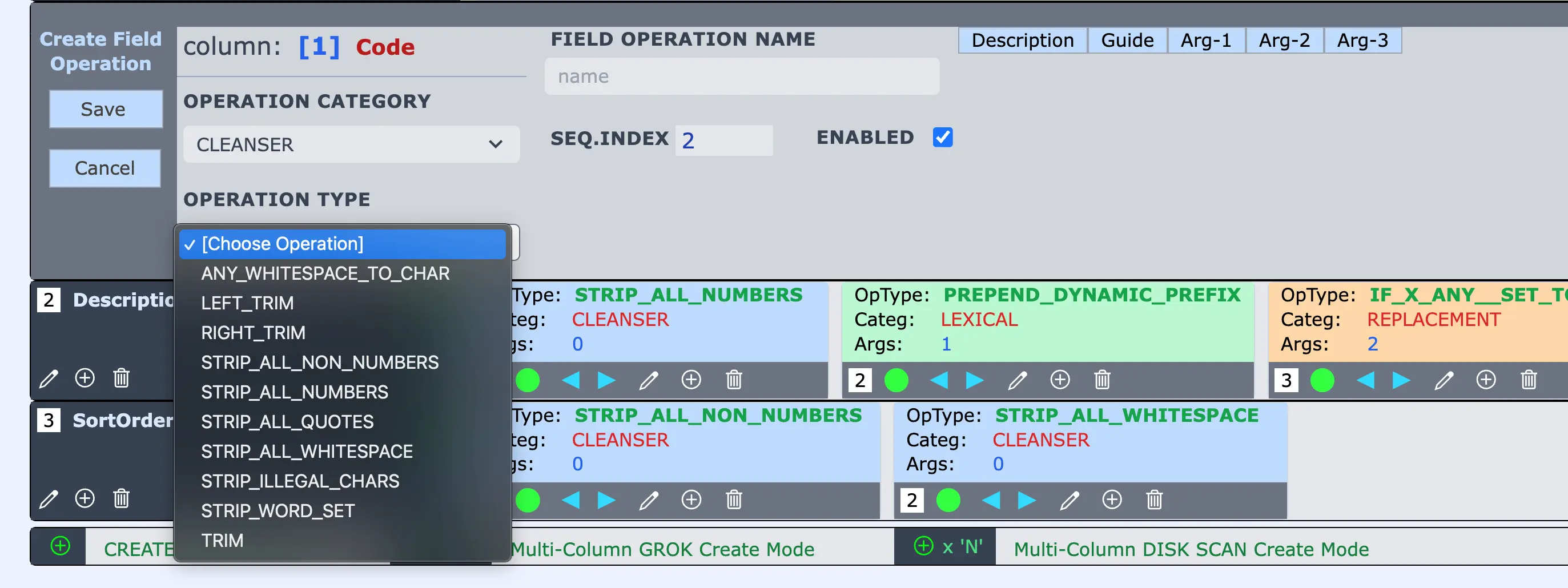Click the field operation name input
Viewport: 1568px width, 588px height.
pyautogui.click(x=742, y=76)
